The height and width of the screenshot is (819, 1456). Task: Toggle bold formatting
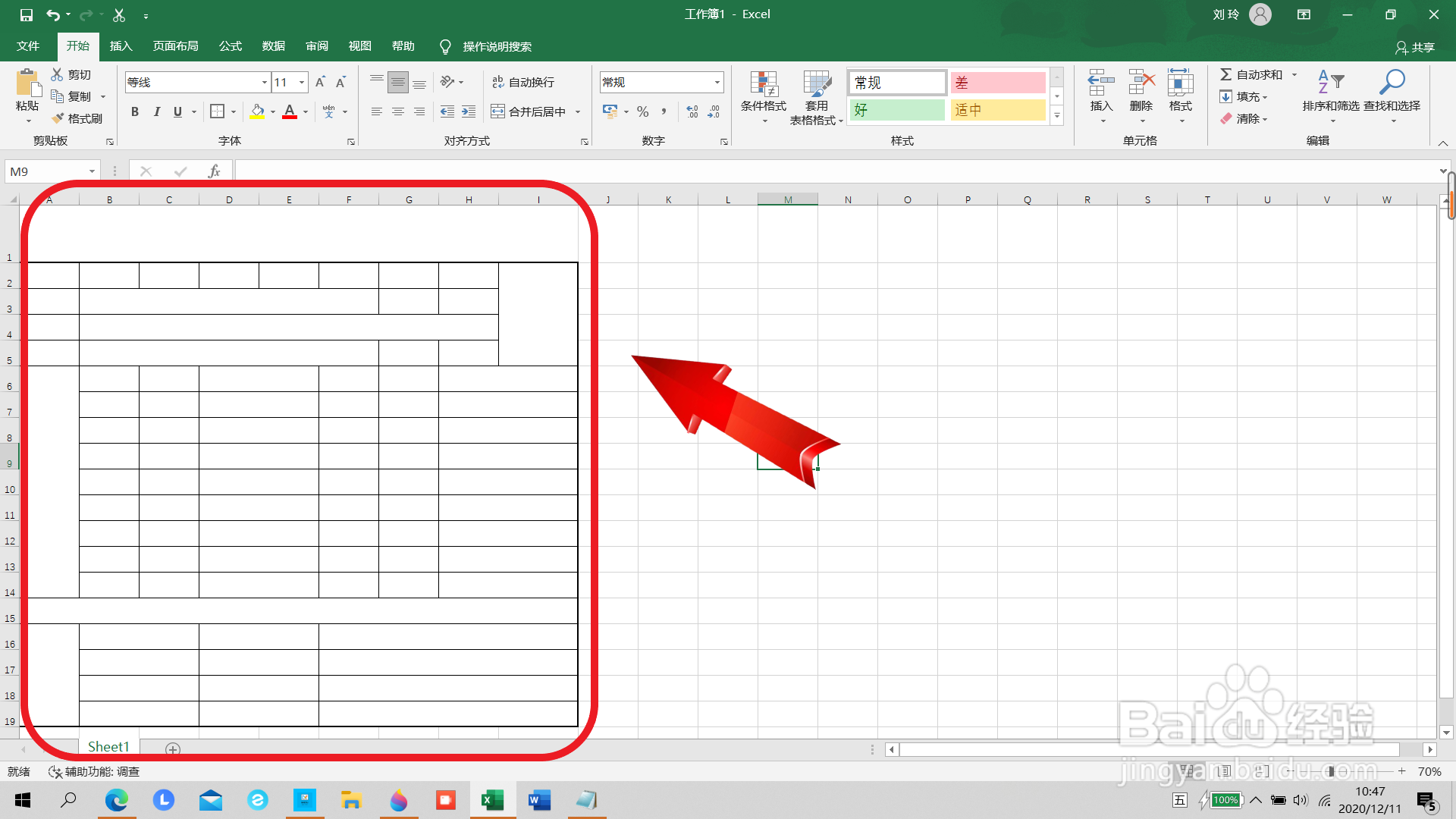click(x=135, y=111)
